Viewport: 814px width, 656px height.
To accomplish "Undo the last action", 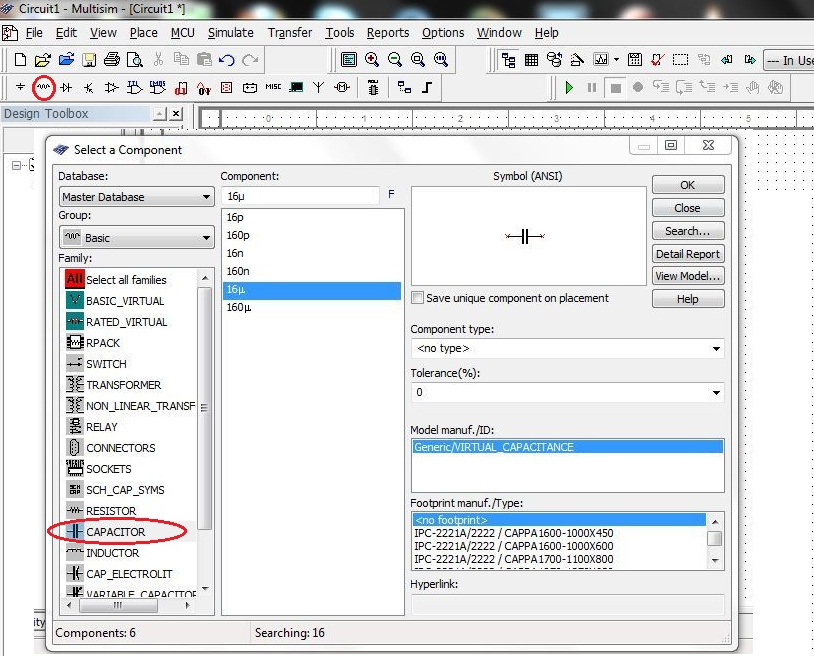I will point(227,60).
